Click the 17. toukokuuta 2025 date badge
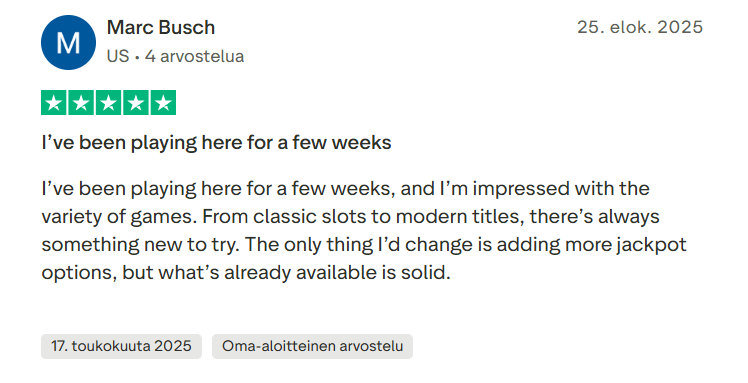 [121, 346]
